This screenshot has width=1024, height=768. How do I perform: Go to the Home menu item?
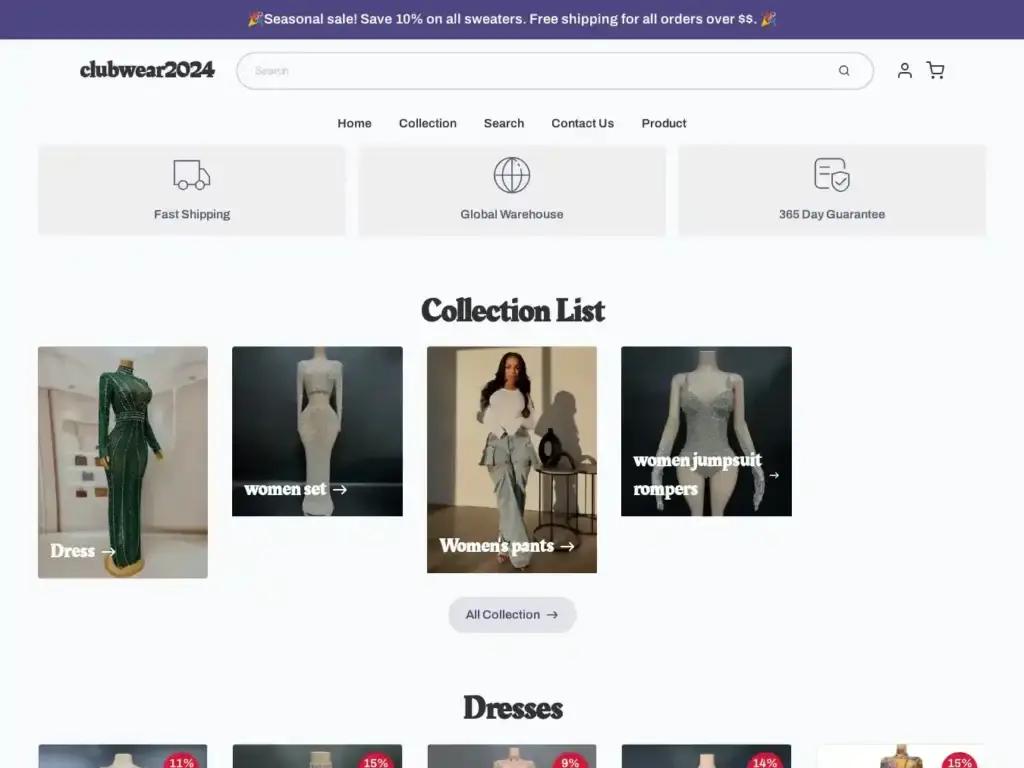coord(354,123)
